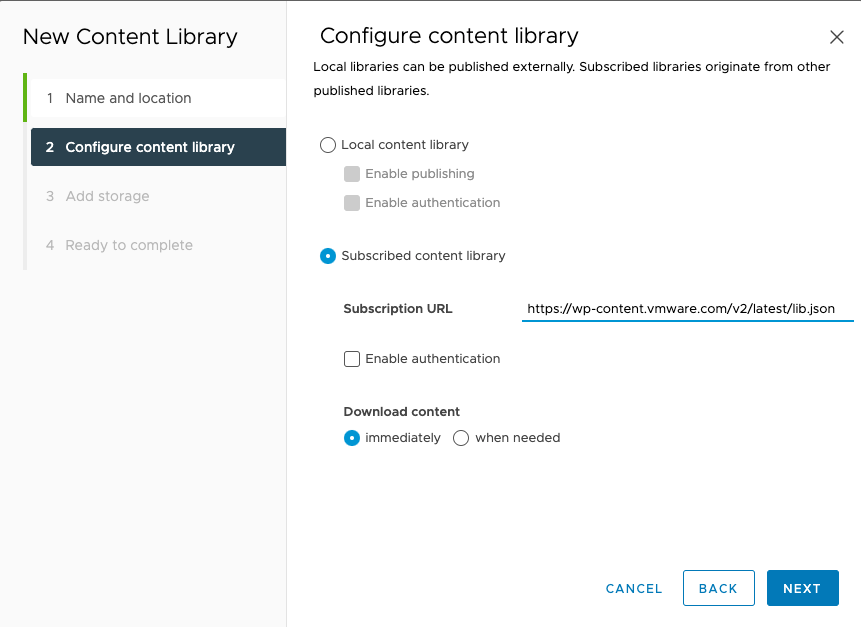Select Subscribed content library option
The height and width of the screenshot is (627, 861).
tap(328, 256)
